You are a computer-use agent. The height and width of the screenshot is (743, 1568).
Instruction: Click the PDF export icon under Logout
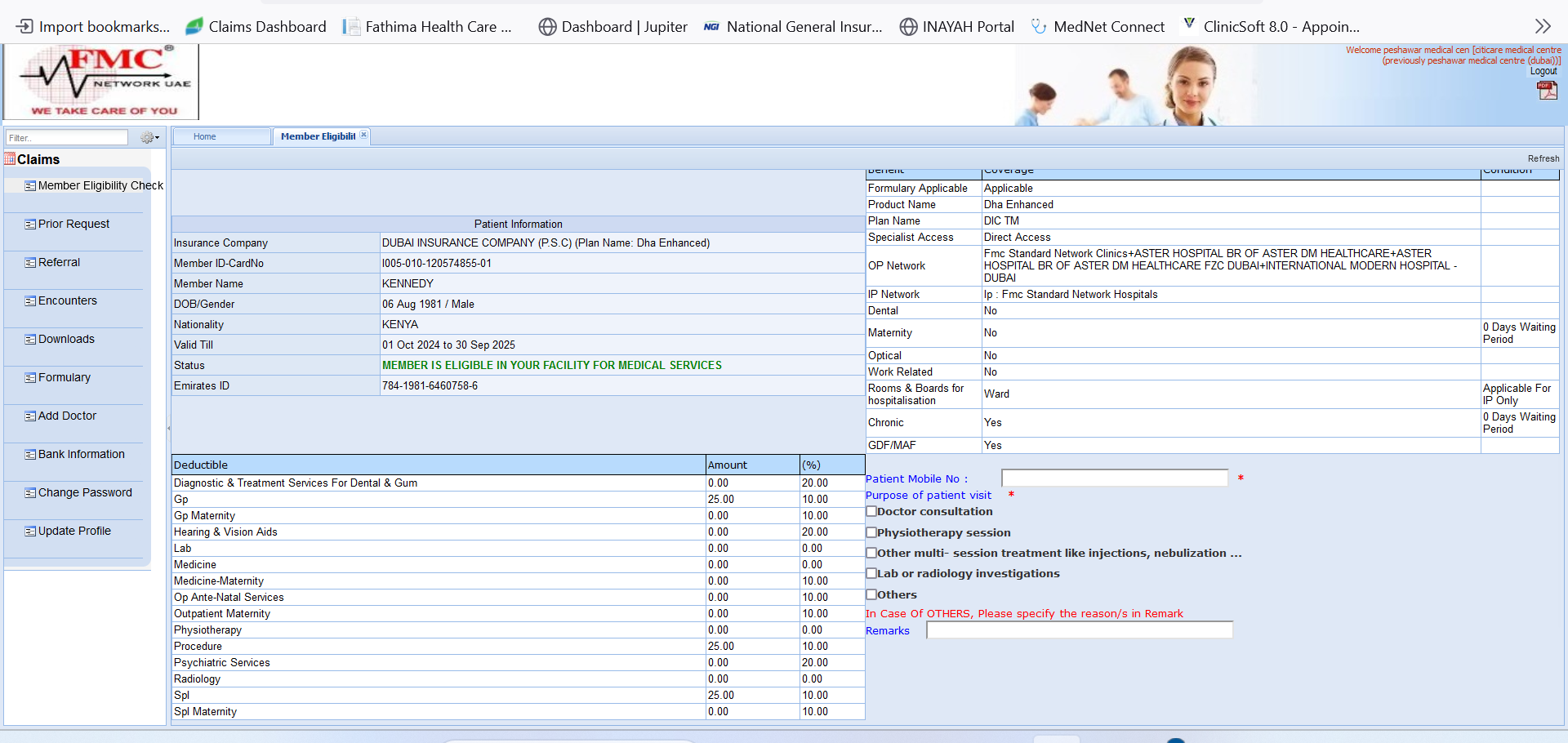pos(1547,91)
